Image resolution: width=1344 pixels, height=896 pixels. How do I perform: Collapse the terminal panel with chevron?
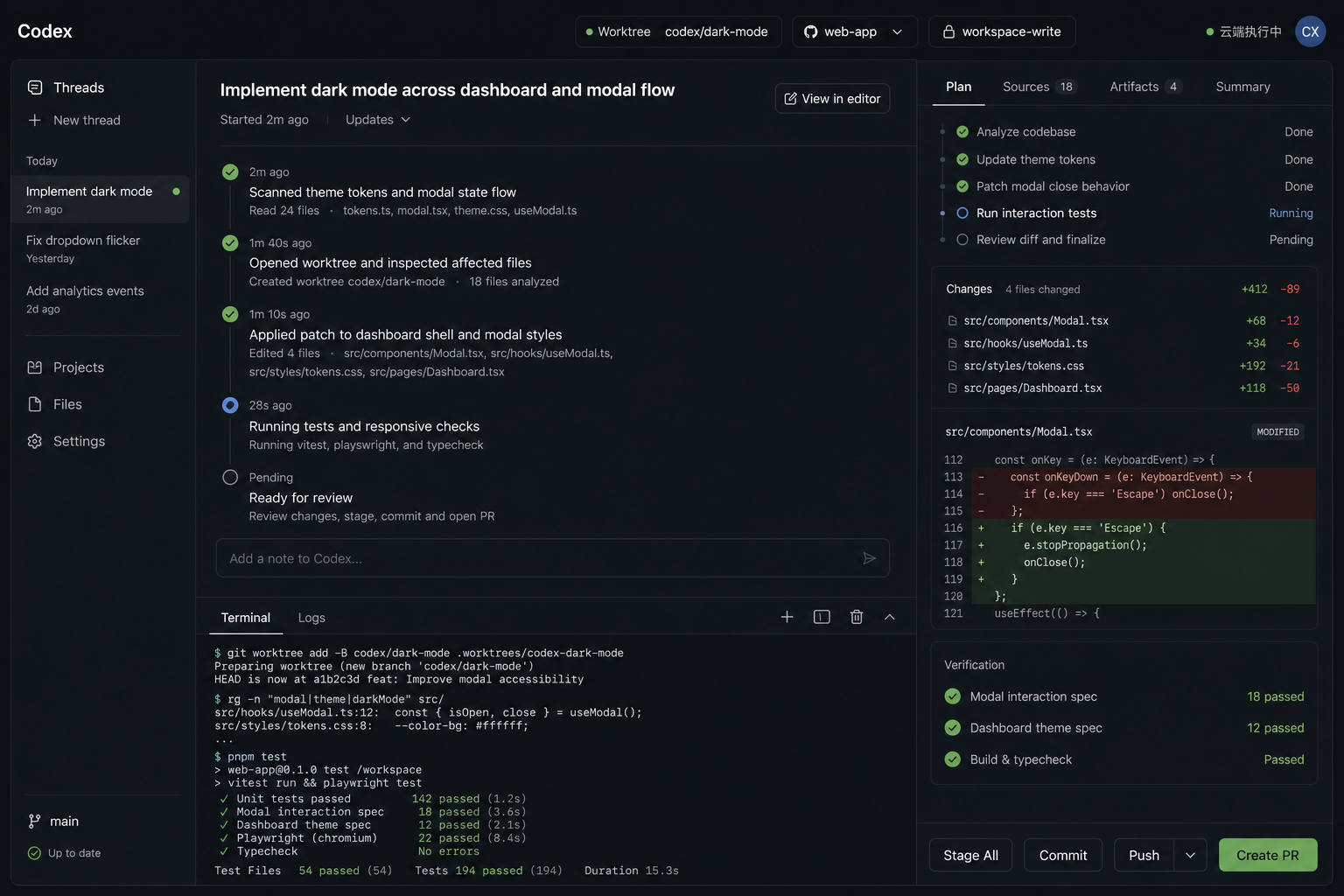click(890, 617)
